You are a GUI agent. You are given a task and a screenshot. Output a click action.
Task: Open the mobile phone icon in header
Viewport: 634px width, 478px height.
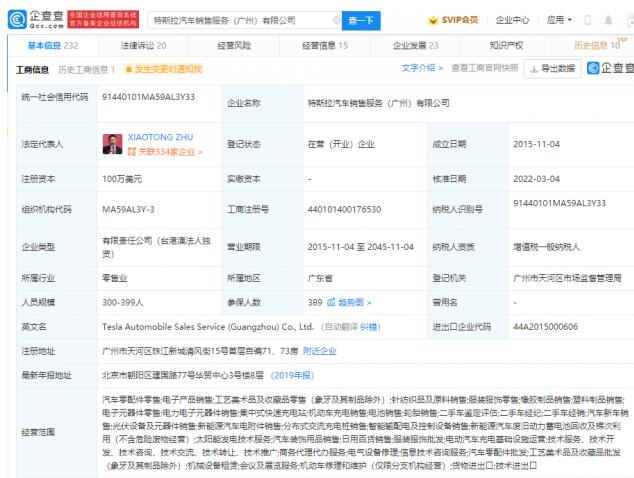tap(588, 20)
